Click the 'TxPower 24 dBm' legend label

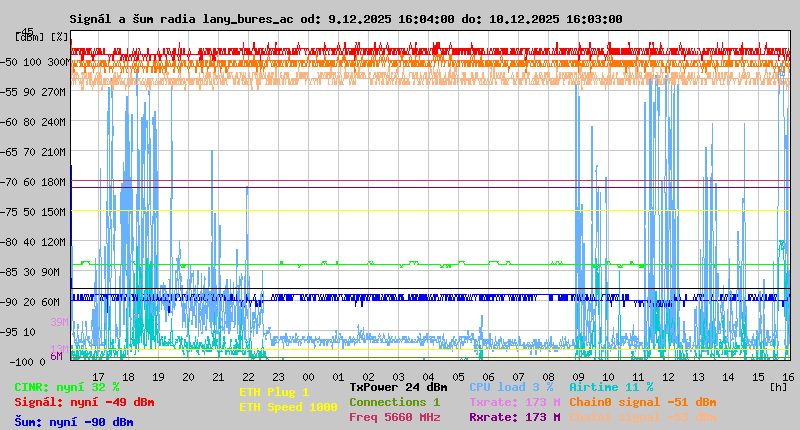398,388
